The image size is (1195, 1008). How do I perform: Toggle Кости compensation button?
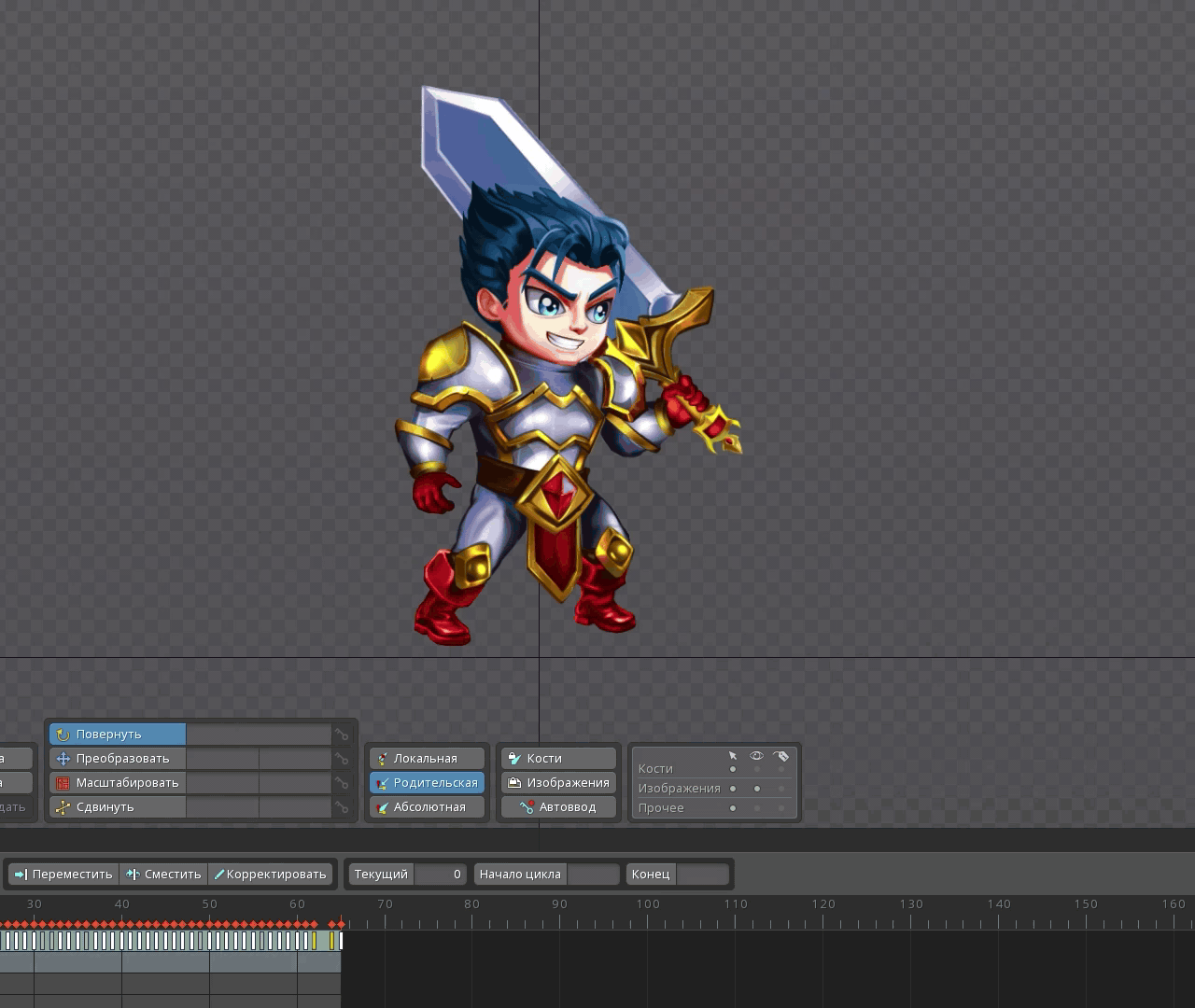coord(559,759)
